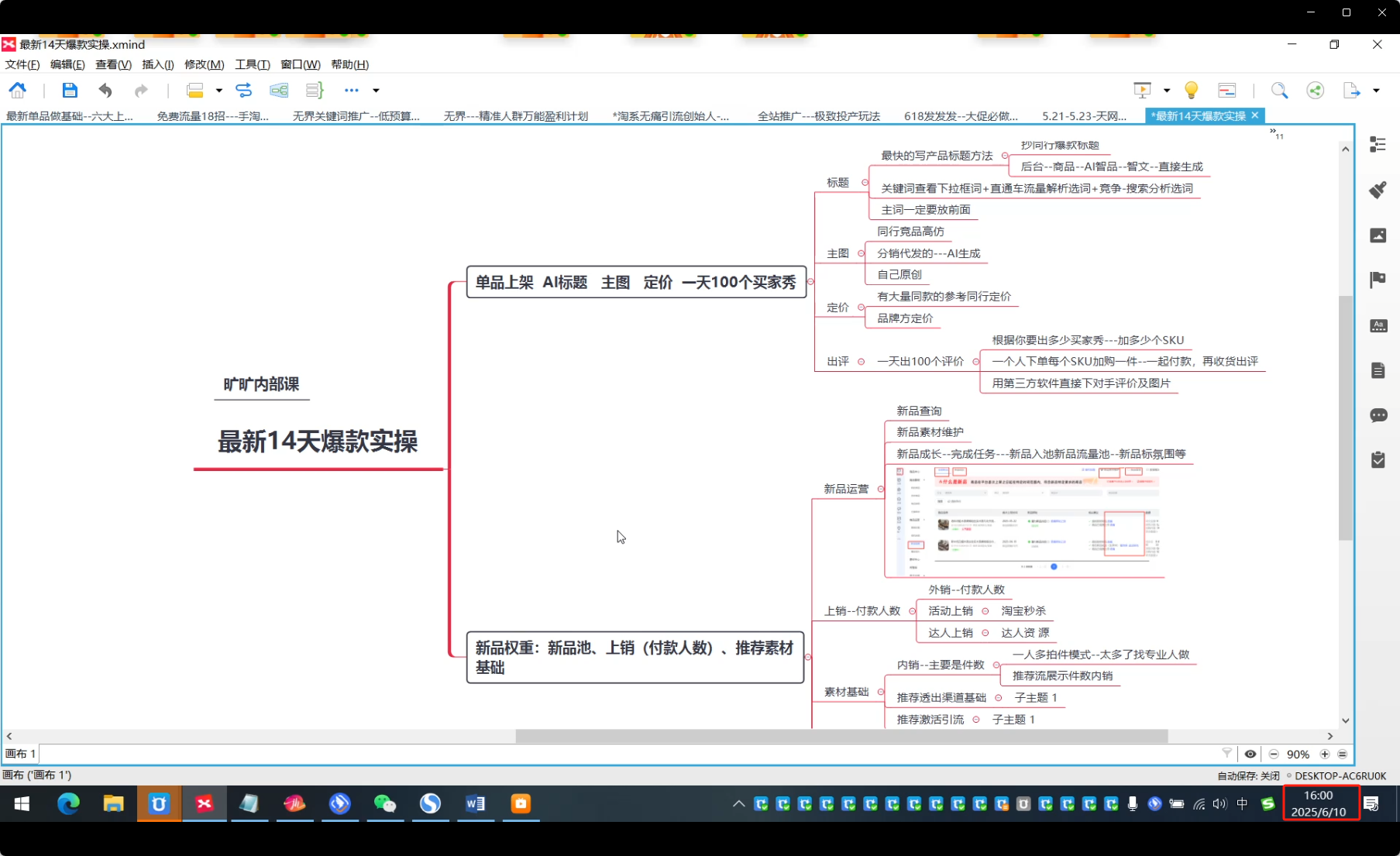Open the dropdown arrow beside the export icon
The image size is (1400, 856).
(1376, 91)
